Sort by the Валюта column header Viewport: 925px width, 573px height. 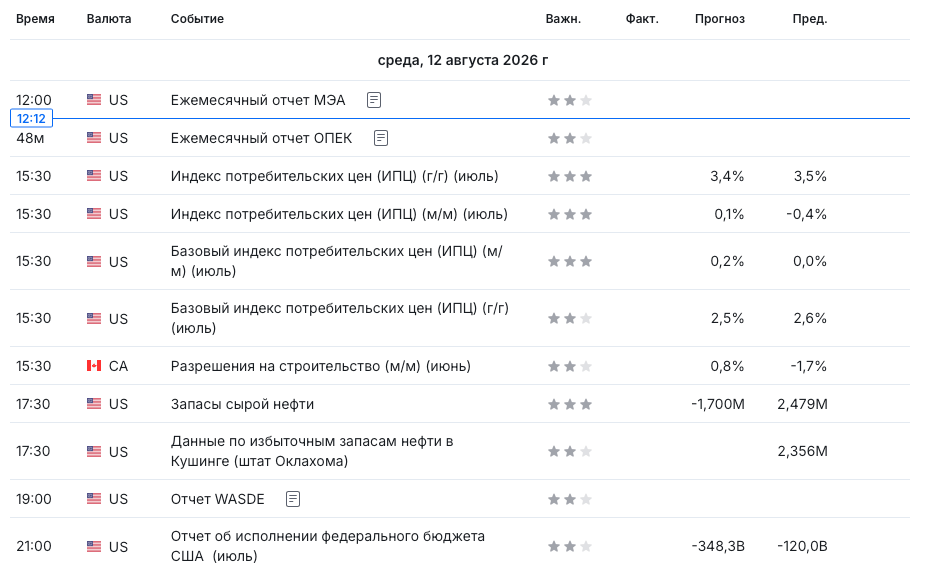(x=109, y=19)
